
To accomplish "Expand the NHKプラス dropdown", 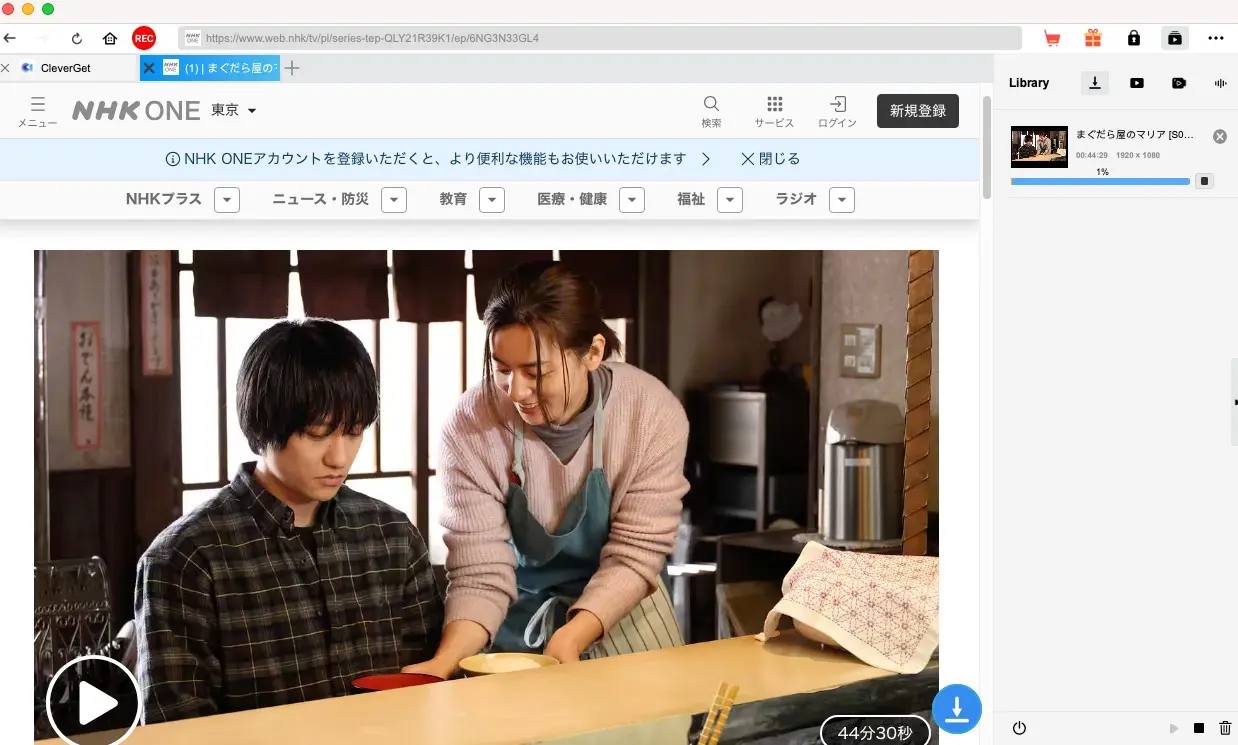I will click(x=227, y=200).
